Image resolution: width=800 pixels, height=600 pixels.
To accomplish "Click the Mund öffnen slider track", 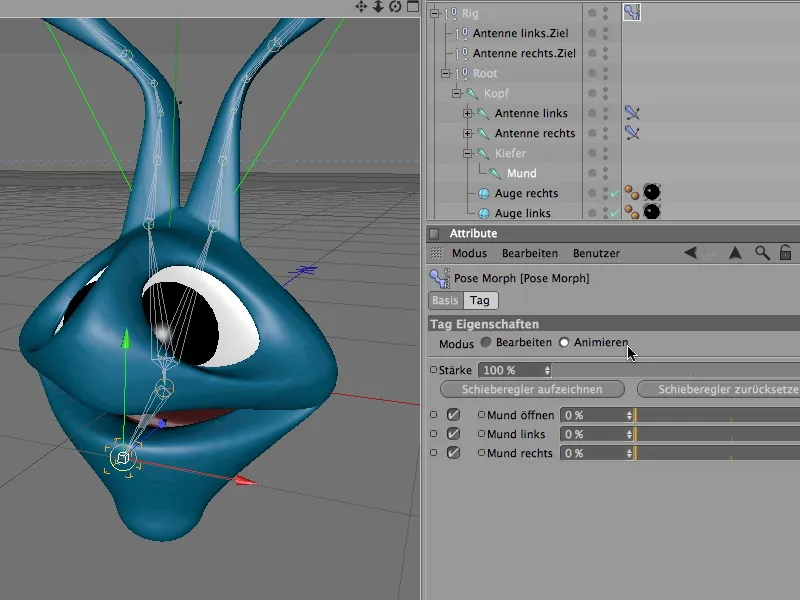I will (717, 415).
